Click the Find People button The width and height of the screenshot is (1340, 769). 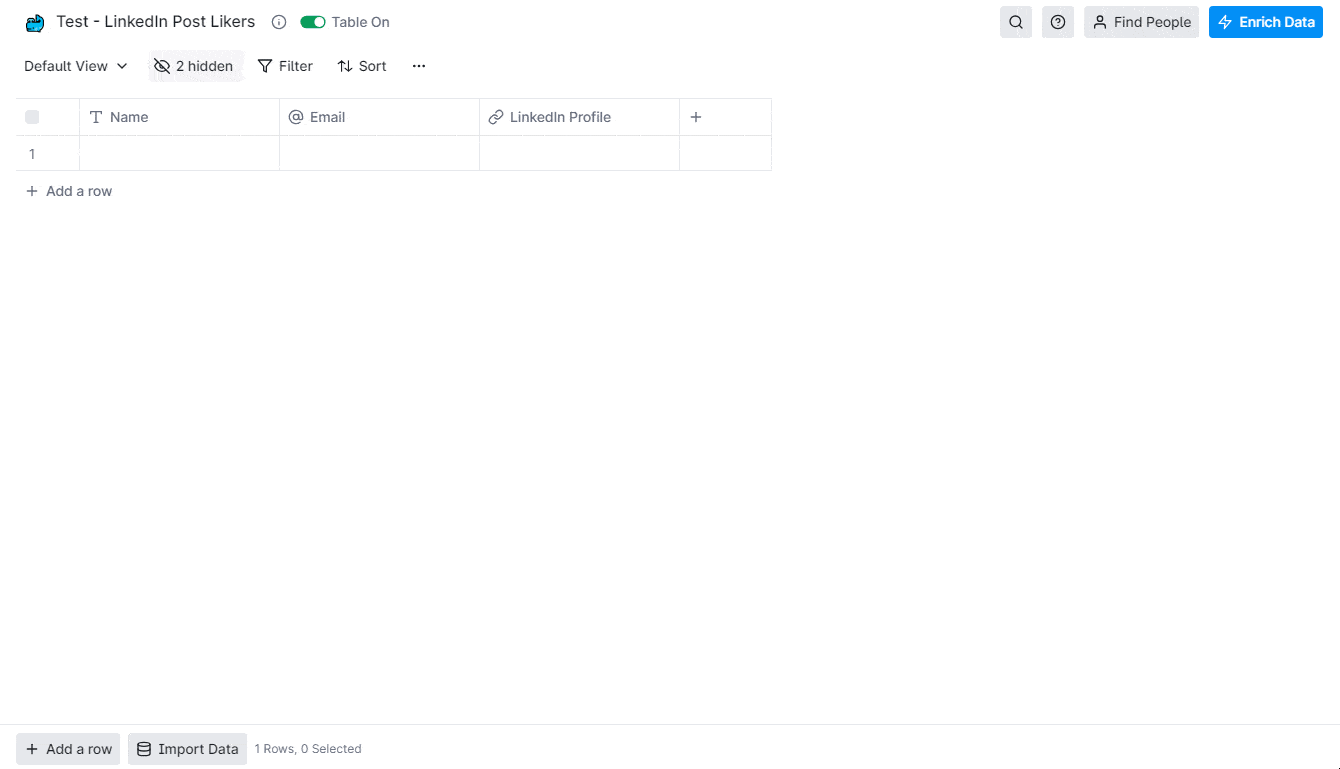[x=1141, y=22]
